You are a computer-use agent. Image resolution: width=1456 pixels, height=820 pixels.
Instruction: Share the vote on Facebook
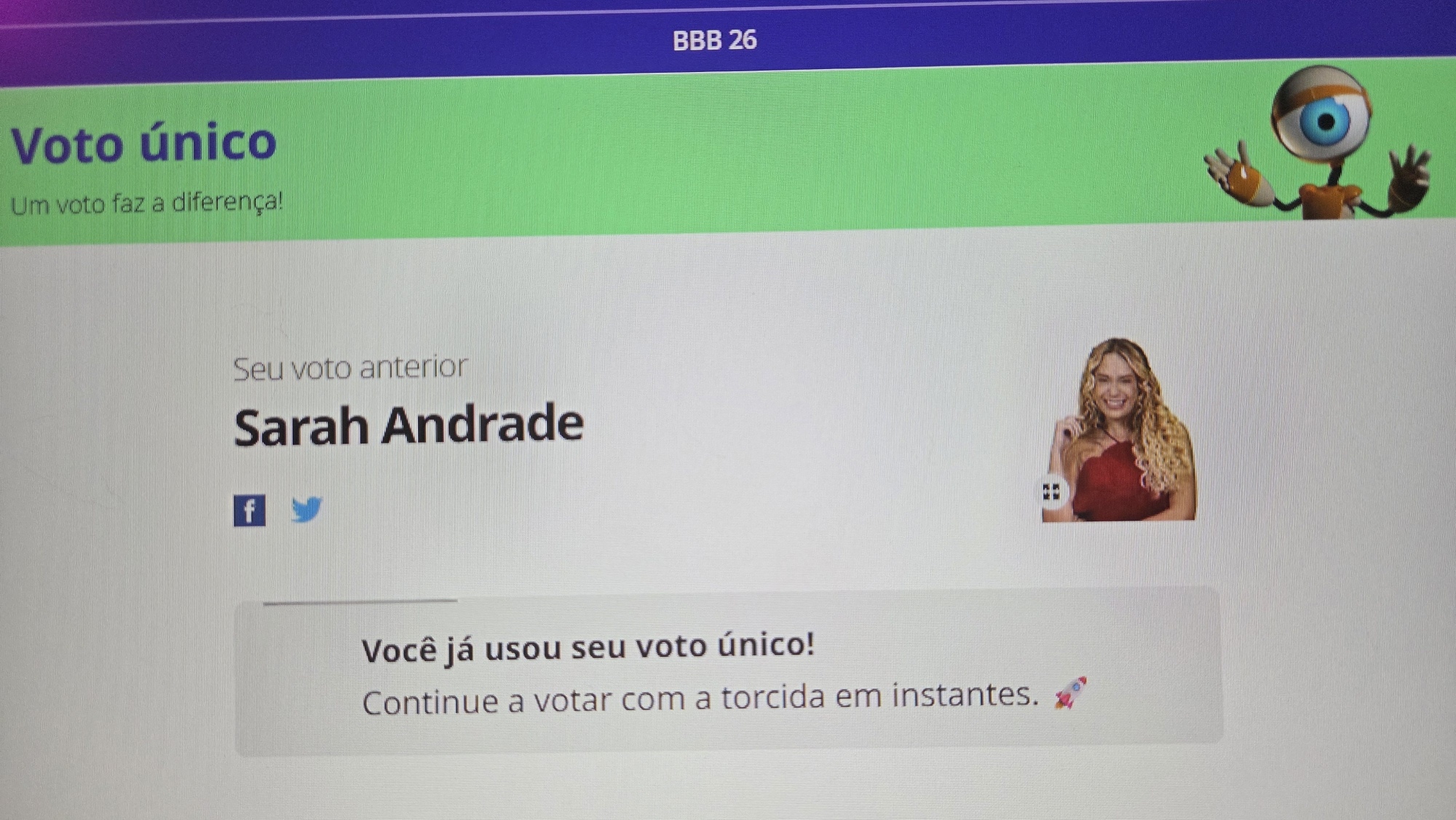(x=249, y=510)
